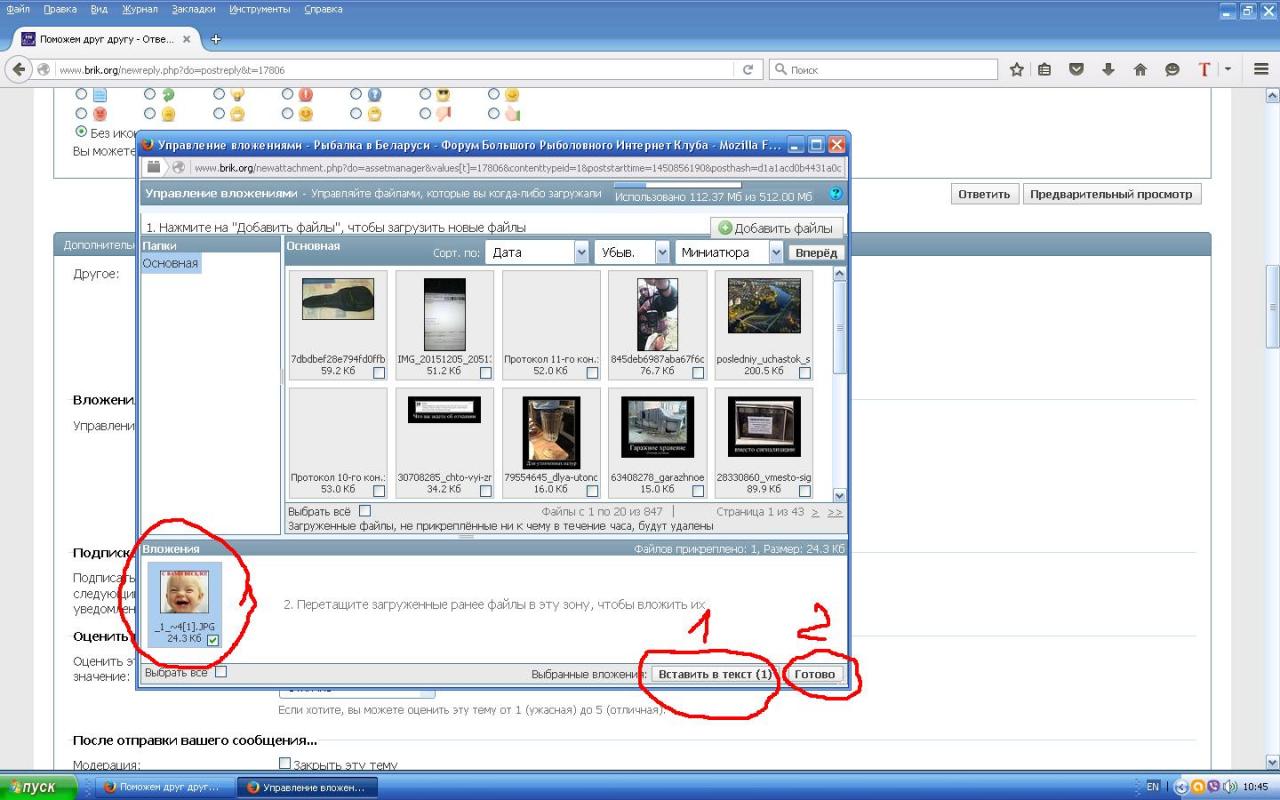
Task: Click the blue help question mark icon
Action: pos(836,194)
